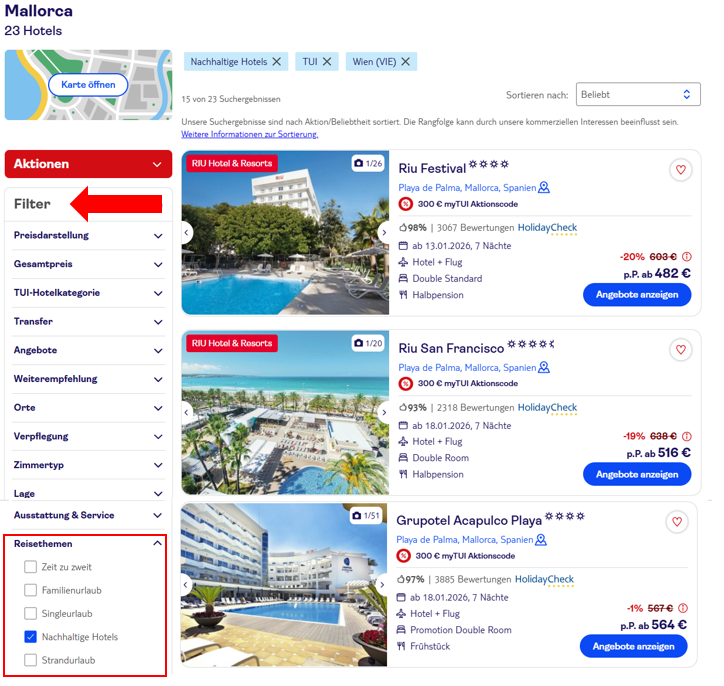Click price info icon next to 567 €

click(683, 608)
